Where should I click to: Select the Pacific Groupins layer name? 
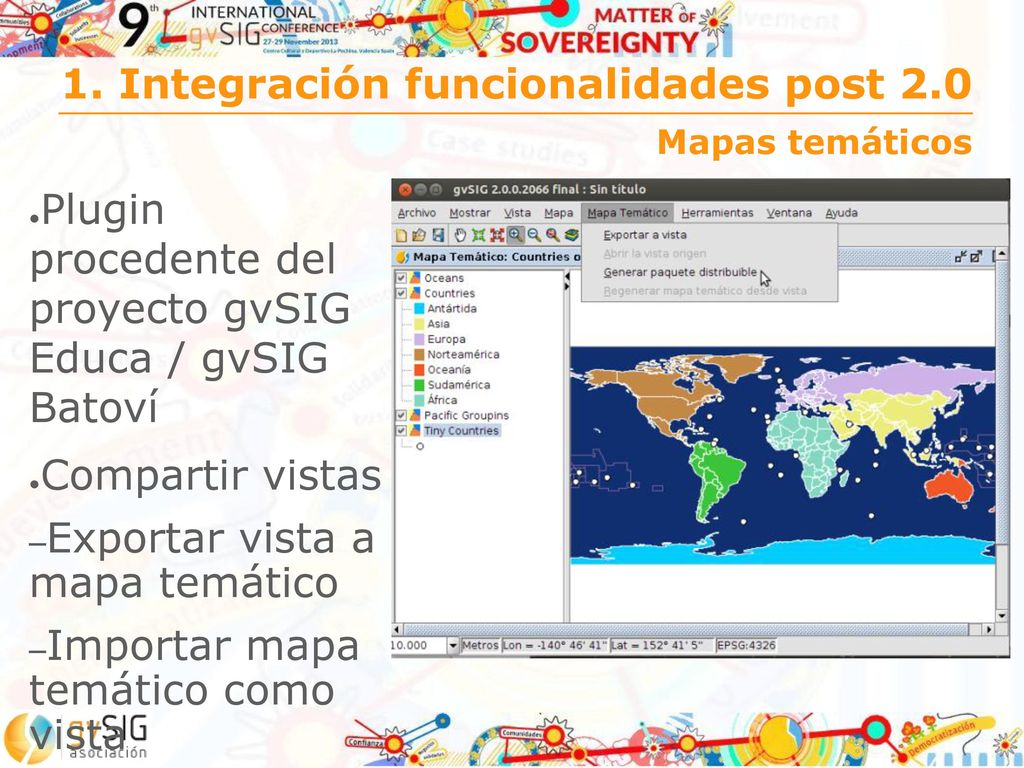point(466,415)
